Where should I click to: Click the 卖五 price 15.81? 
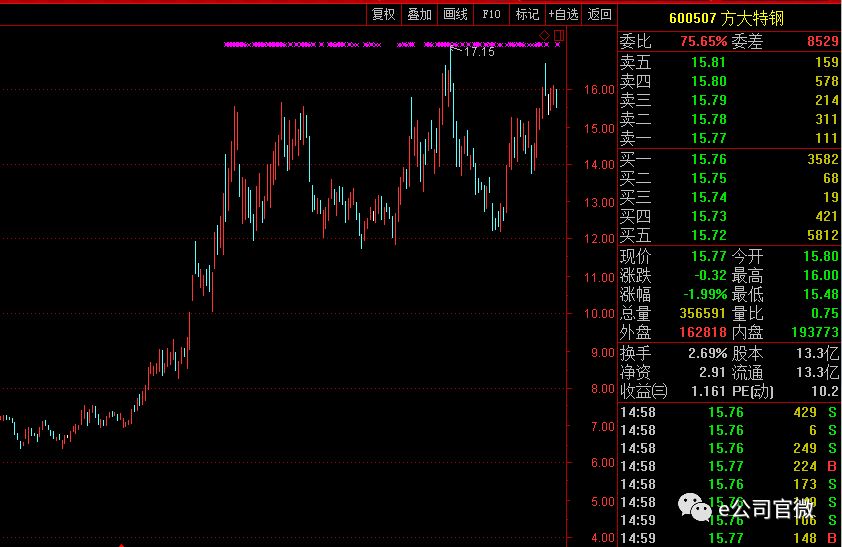pyautogui.click(x=709, y=61)
